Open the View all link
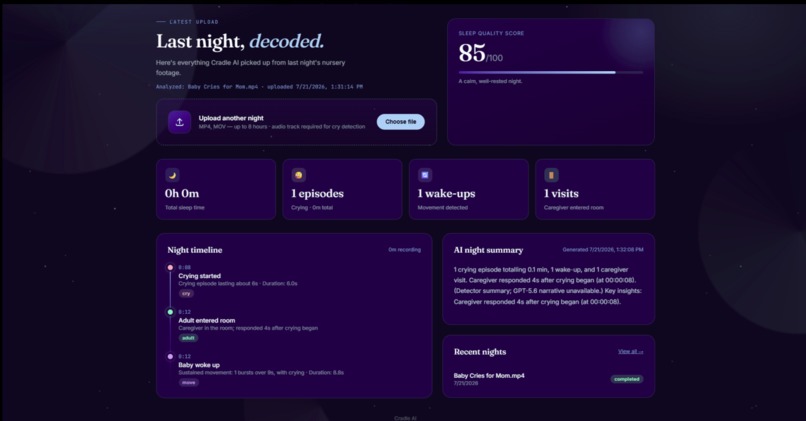The image size is (806, 421). point(630,352)
